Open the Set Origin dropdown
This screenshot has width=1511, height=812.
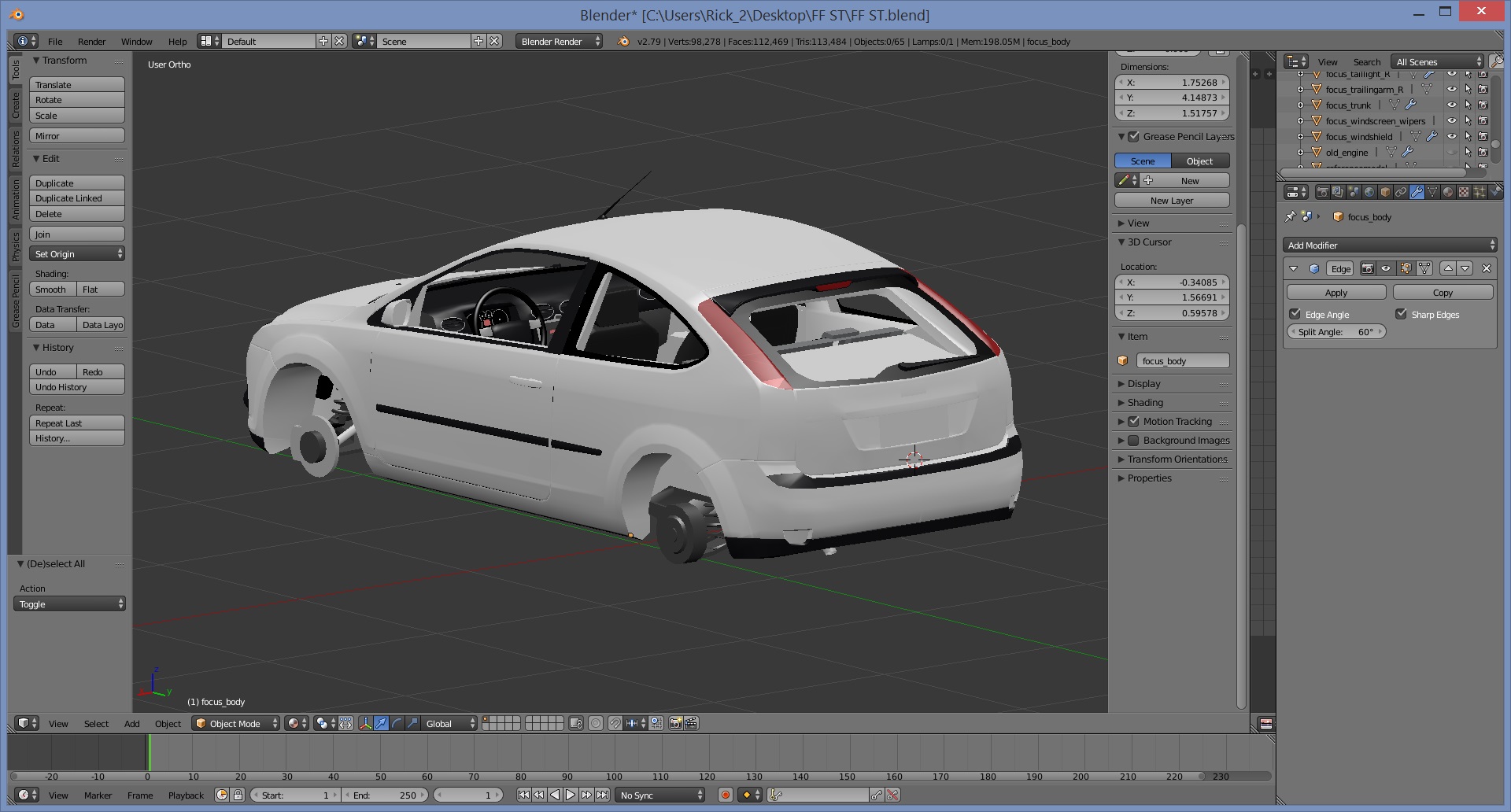click(x=77, y=253)
